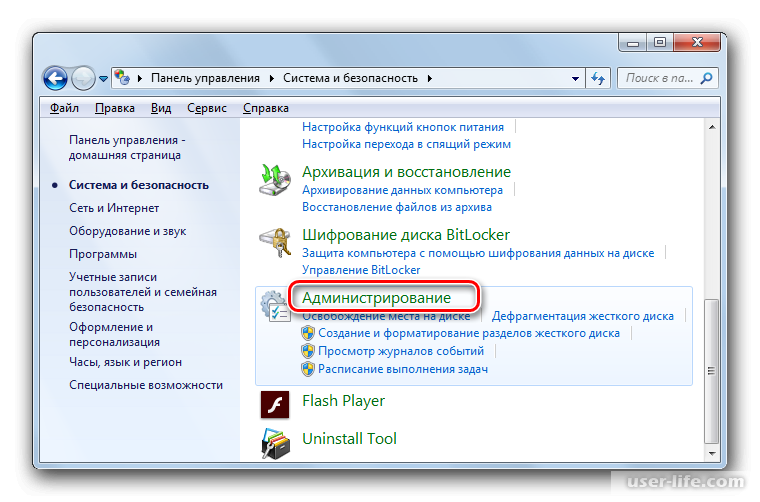Viewport: 760px width, 502px height.
Task: Click shield icon beside Расписание выполнения задач
Action: [x=308, y=369]
